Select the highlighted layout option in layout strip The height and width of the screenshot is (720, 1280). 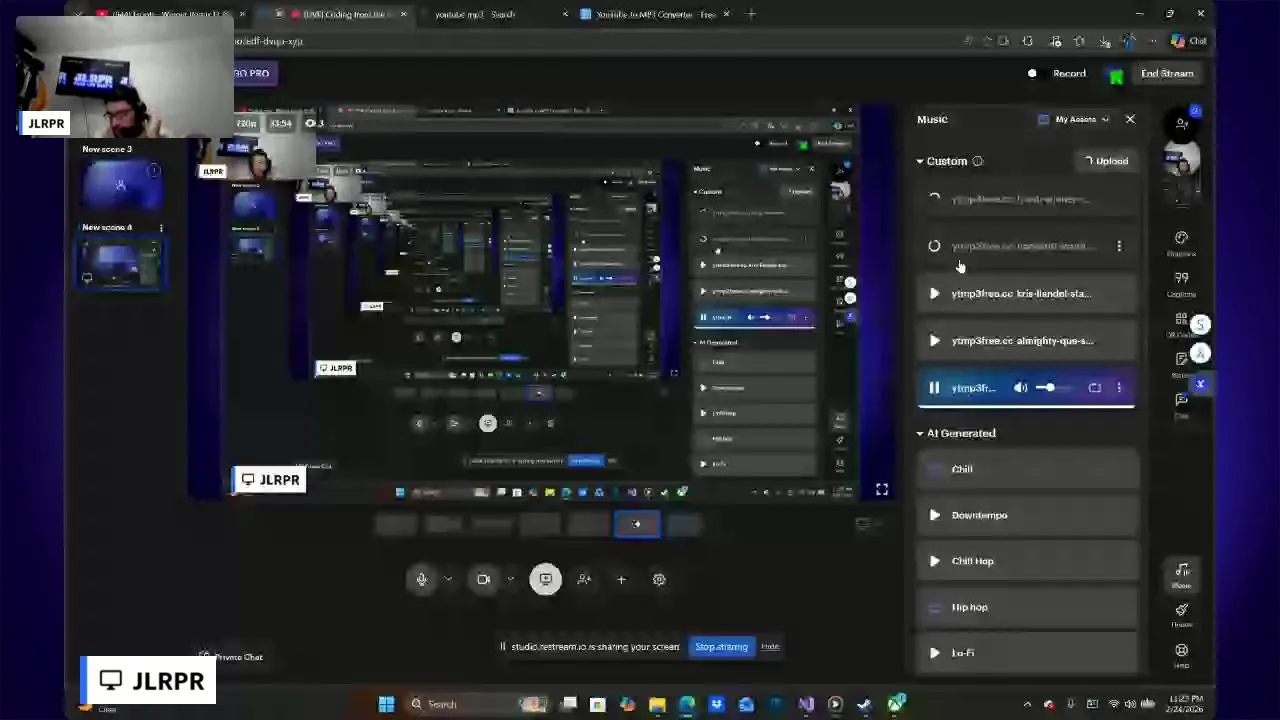637,524
